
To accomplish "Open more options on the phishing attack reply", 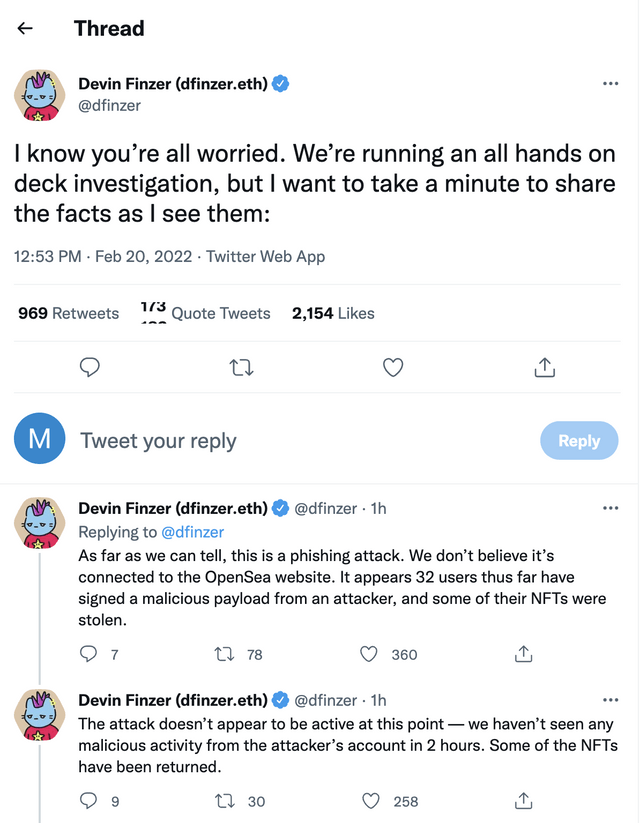I will click(610, 508).
